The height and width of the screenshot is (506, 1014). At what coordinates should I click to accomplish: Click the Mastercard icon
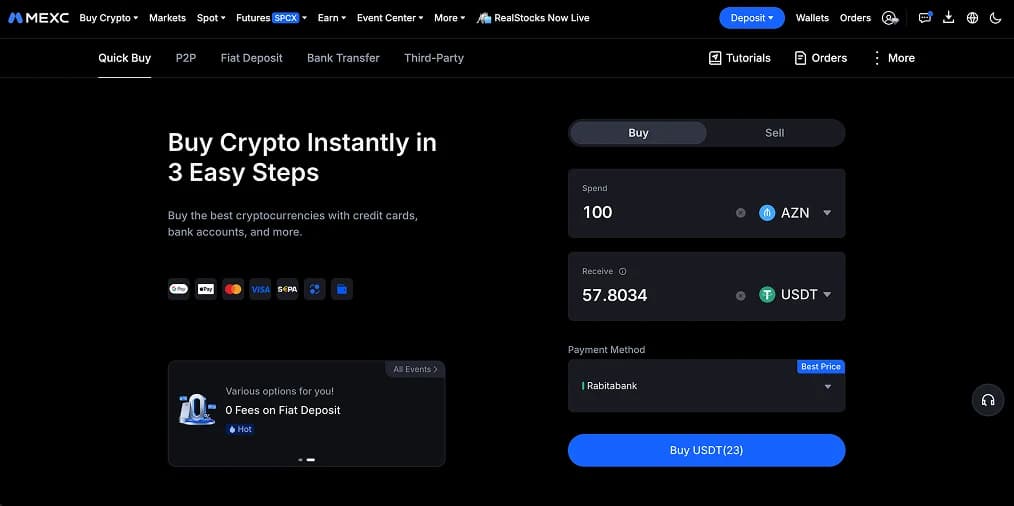(x=233, y=289)
